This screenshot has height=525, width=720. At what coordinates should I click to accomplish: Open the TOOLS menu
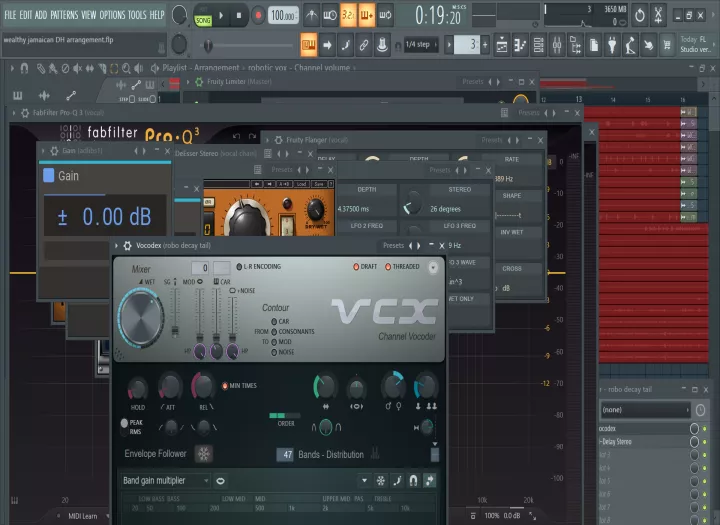point(137,15)
